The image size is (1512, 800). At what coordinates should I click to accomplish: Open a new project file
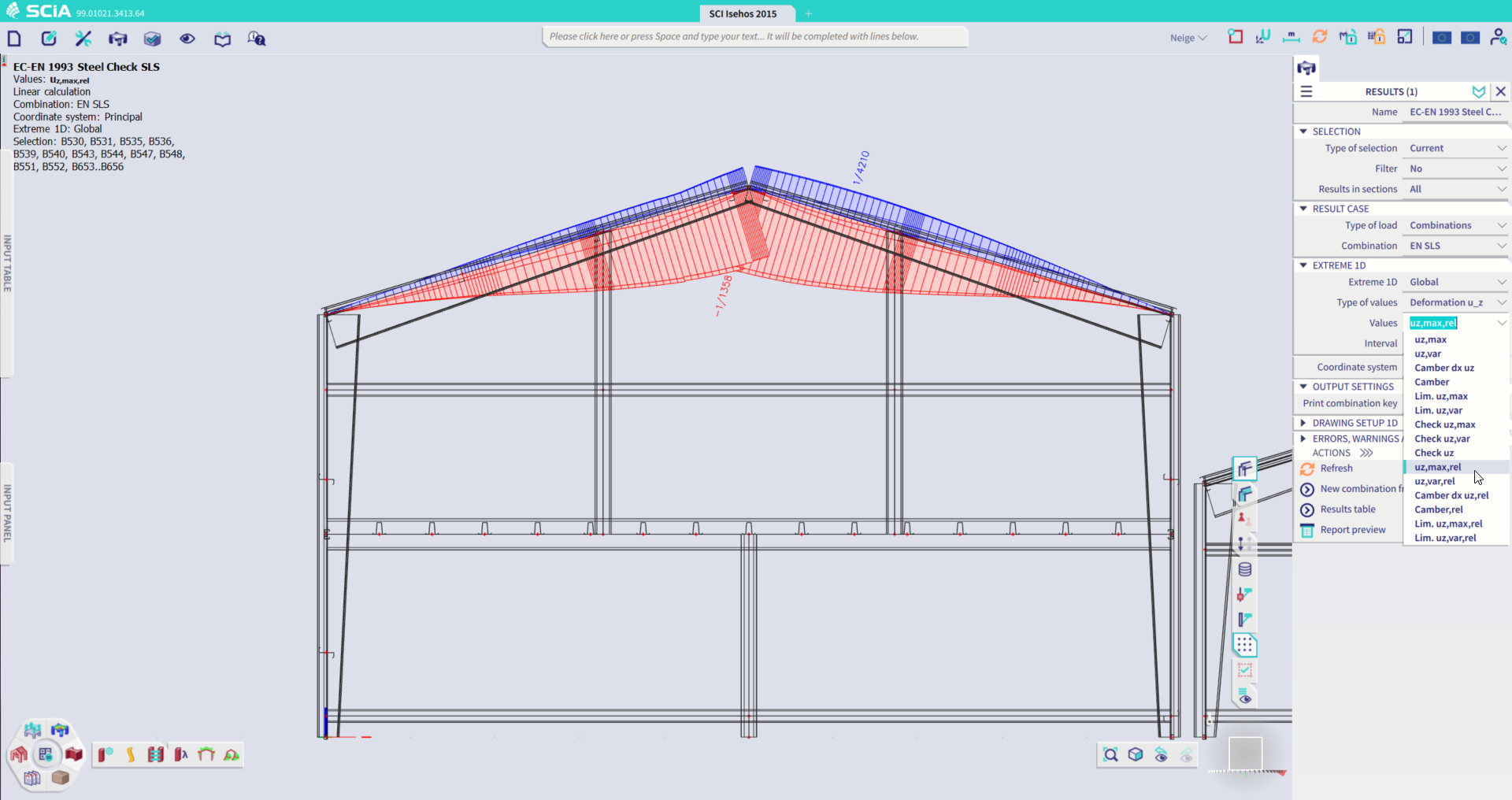coord(14,38)
